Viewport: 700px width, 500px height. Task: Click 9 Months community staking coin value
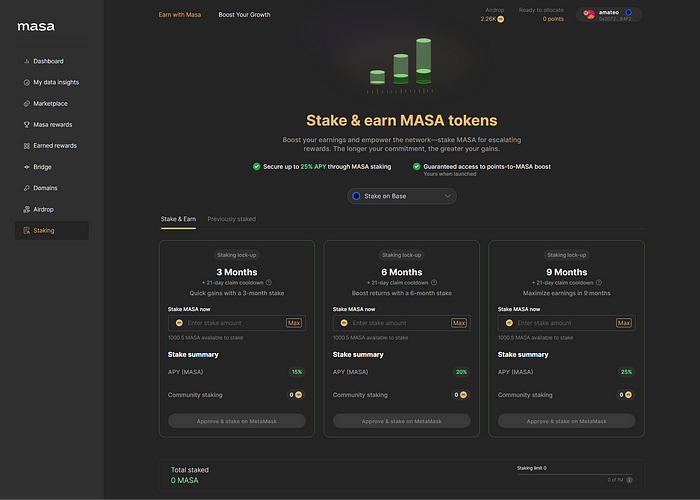tap(625, 395)
